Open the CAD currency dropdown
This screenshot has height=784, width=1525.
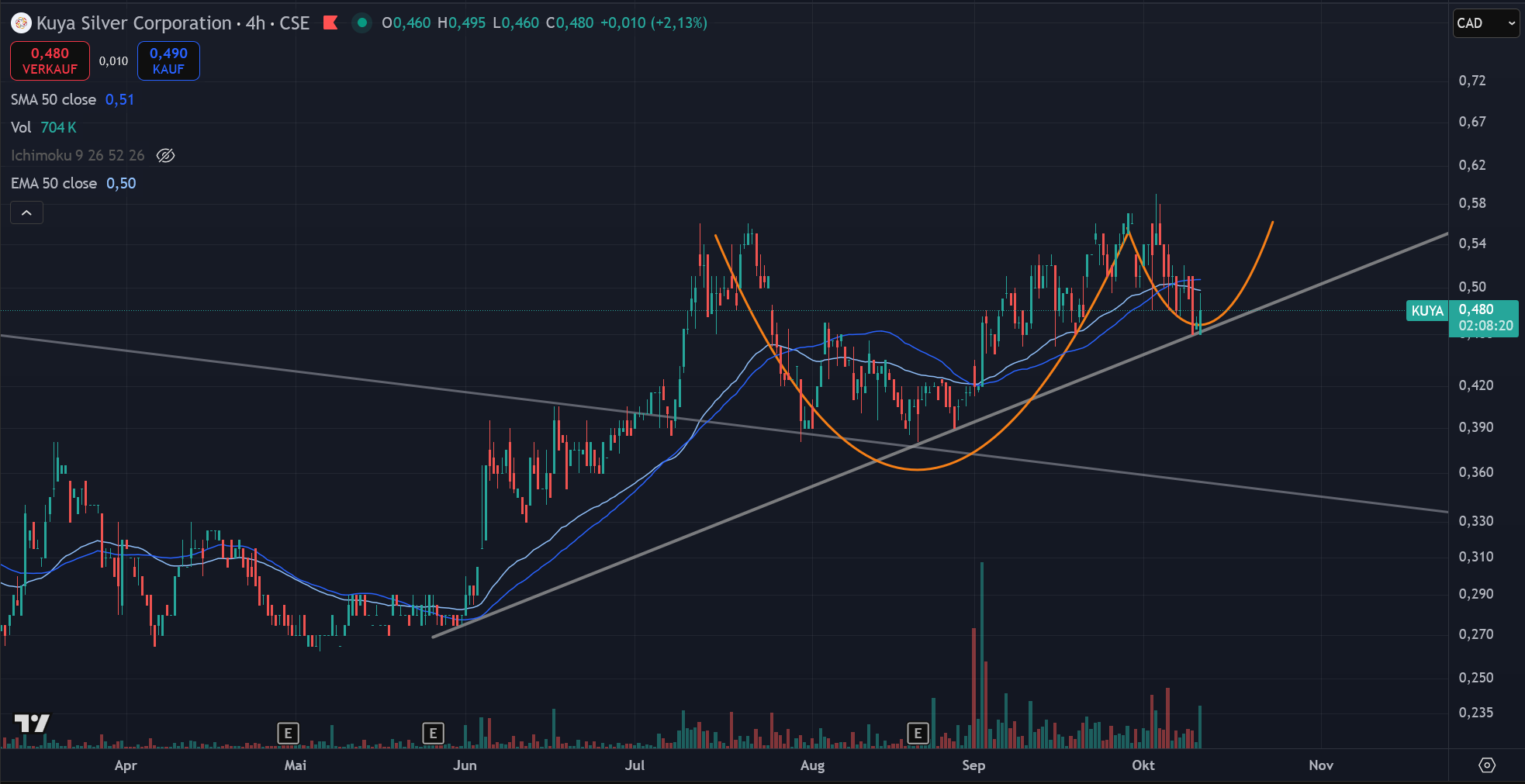[x=1485, y=23]
